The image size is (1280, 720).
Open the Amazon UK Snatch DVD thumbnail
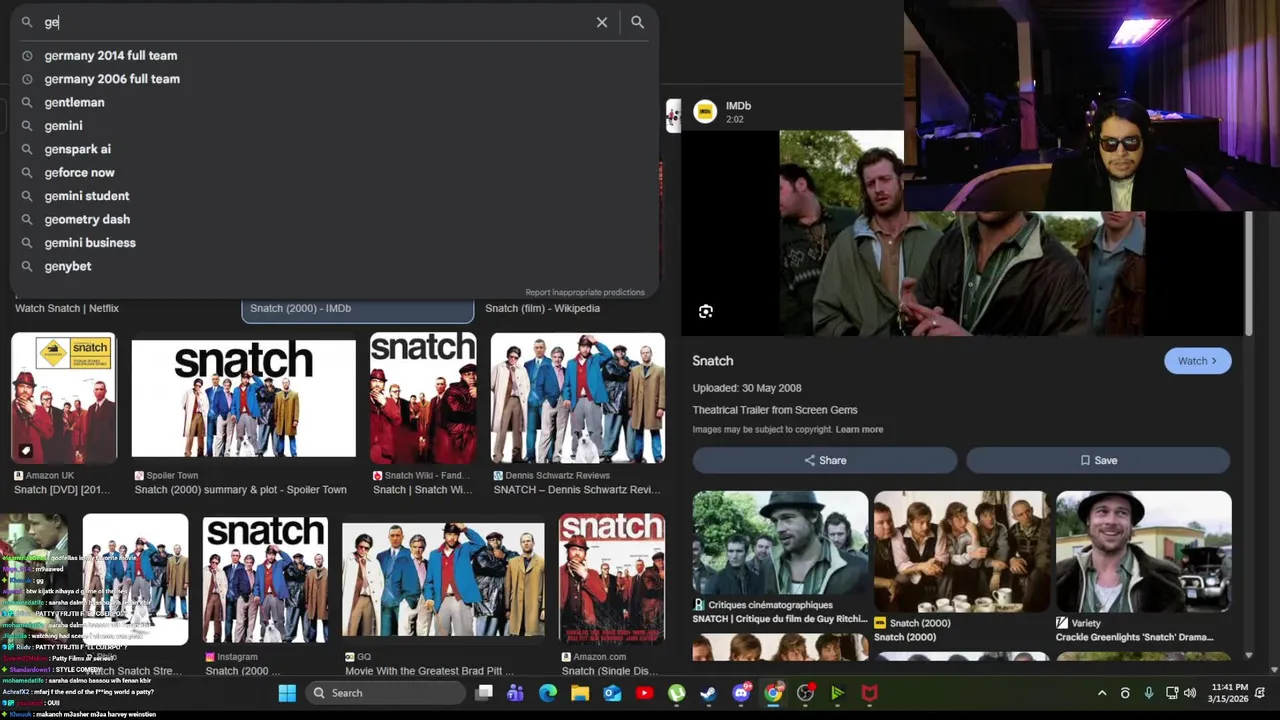point(64,398)
